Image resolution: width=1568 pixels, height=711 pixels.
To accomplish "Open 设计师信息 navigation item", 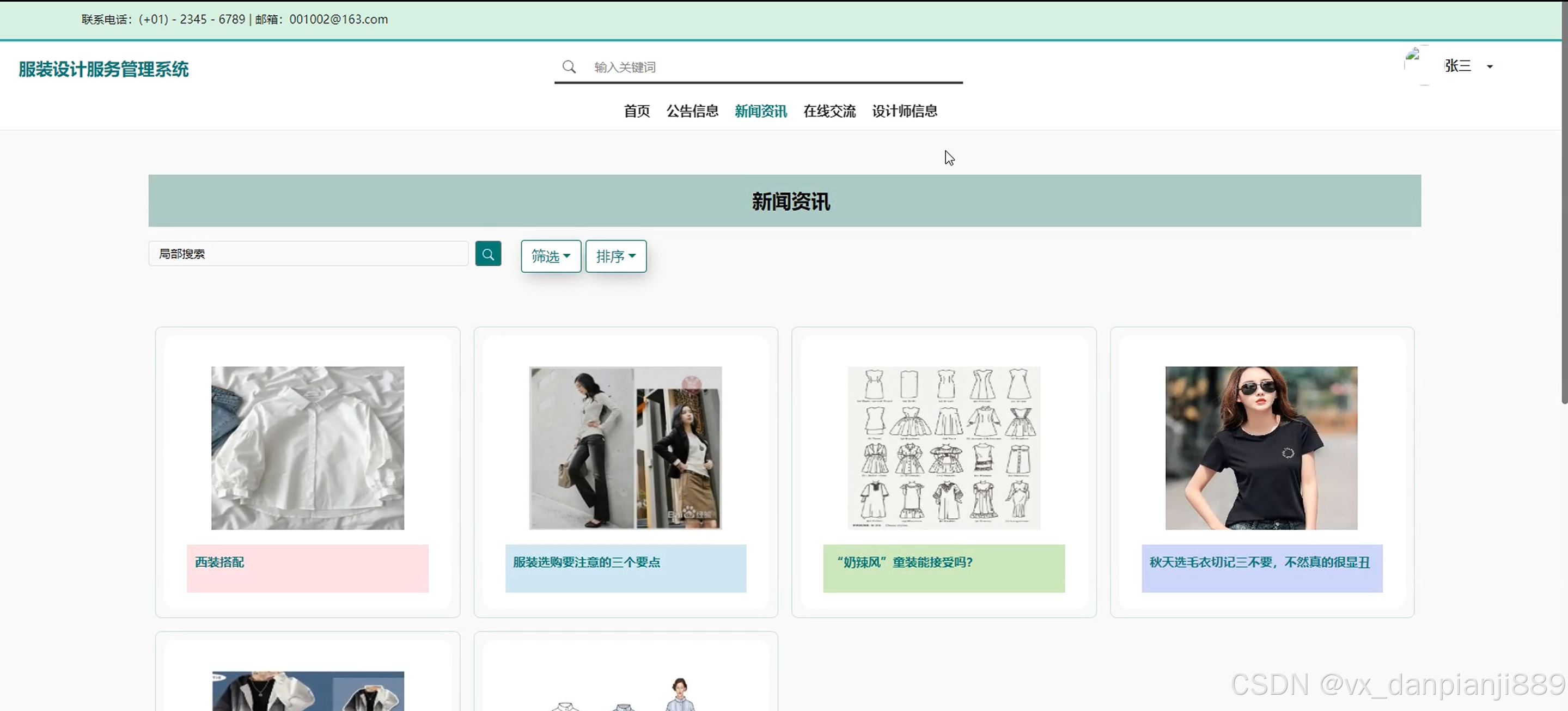I will [x=904, y=111].
